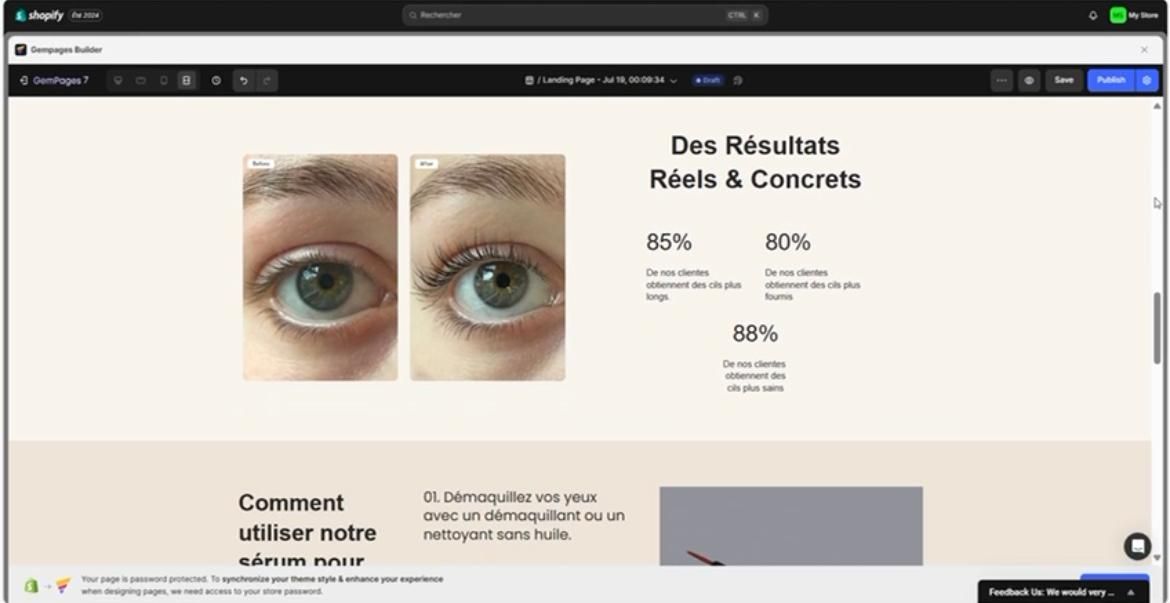
Task: Open the version history clock icon
Action: pos(216,81)
